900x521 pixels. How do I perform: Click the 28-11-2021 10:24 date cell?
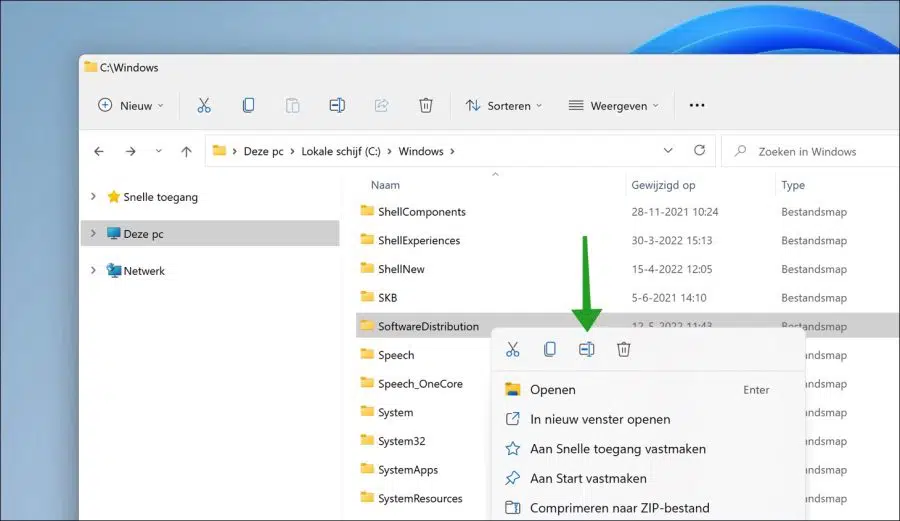point(675,212)
